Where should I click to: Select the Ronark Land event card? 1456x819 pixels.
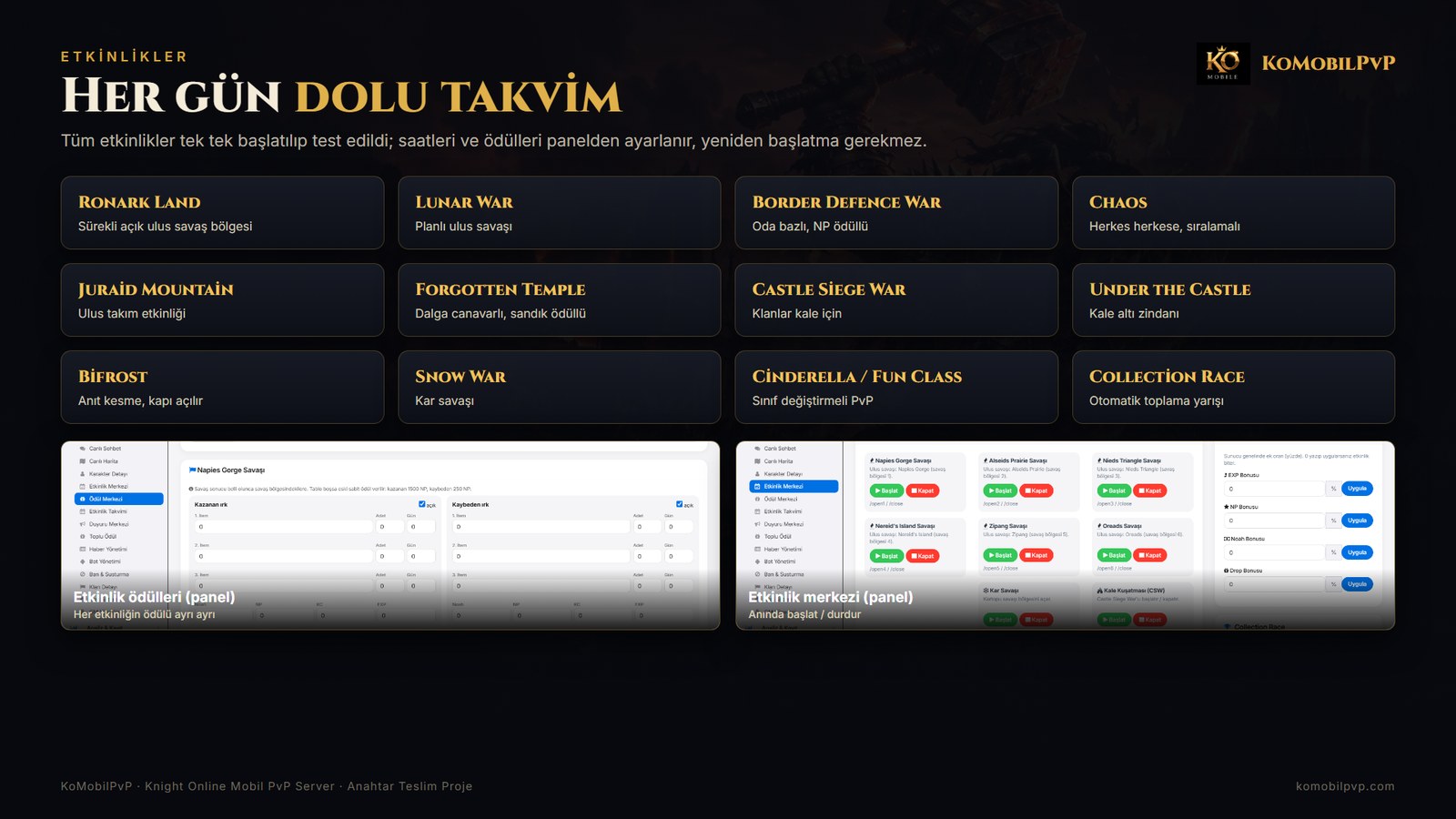222,213
